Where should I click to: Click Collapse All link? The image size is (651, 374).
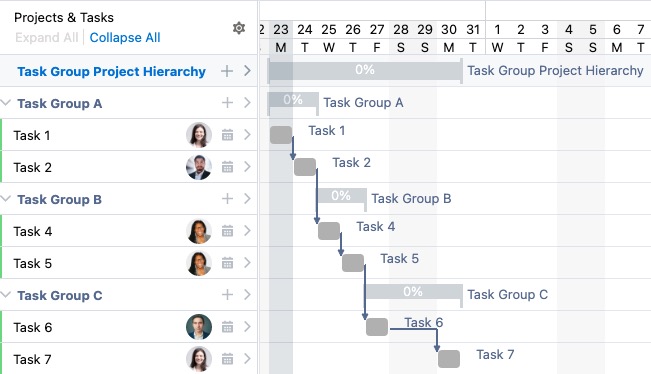click(125, 37)
